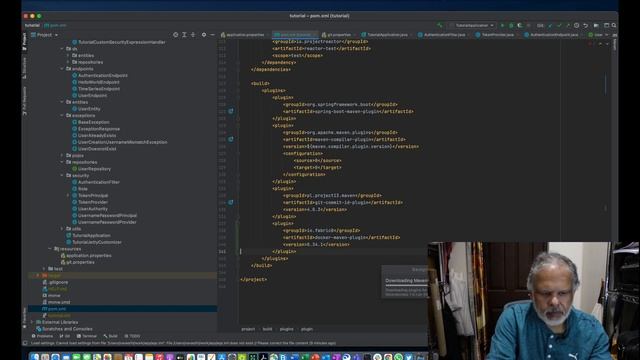This screenshot has height=360, width=640.
Task: Click Expand All in Project panel
Action: [184, 35]
